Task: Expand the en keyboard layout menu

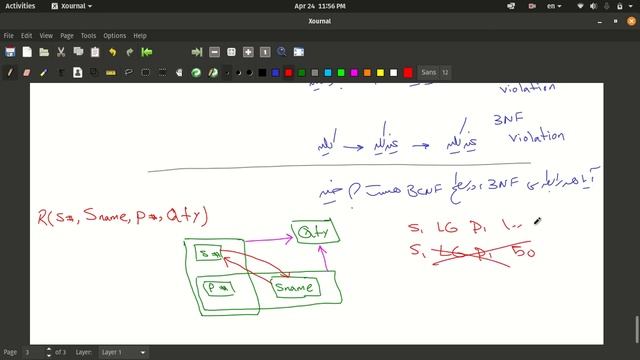Action: coord(554,6)
